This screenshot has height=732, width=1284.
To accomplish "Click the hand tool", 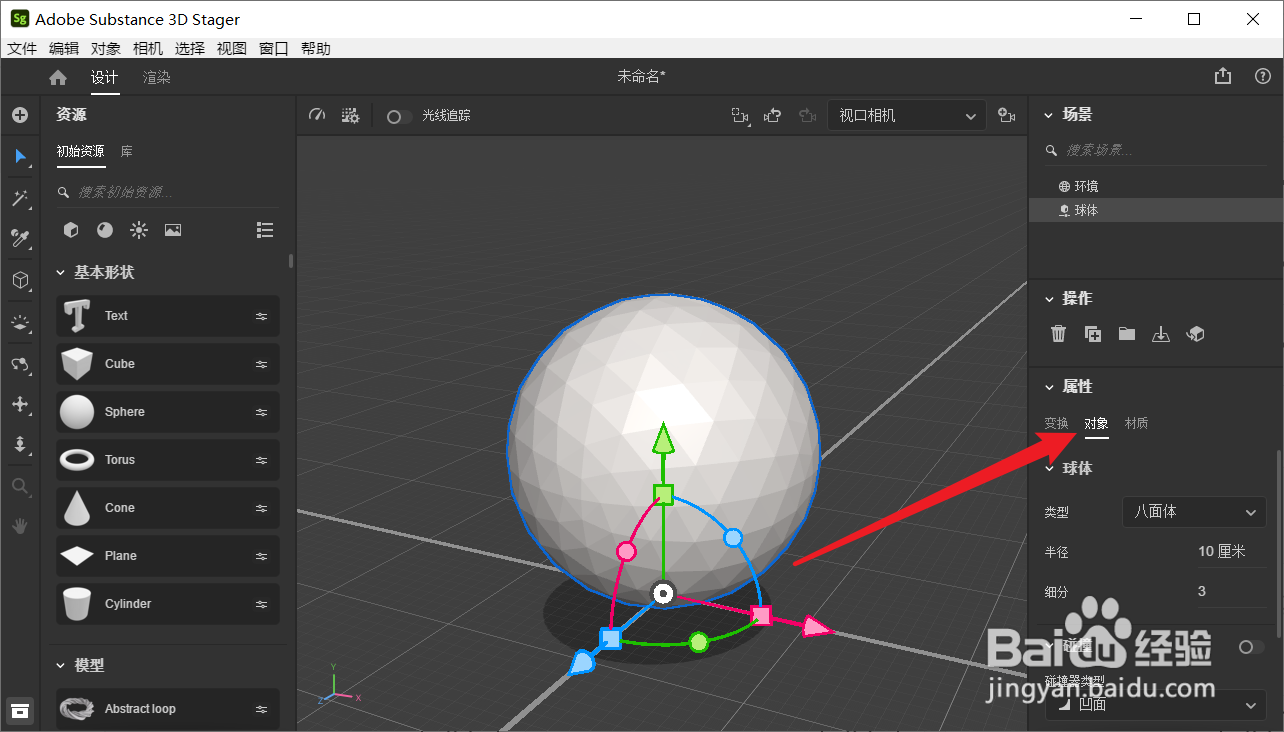I will click(20, 525).
